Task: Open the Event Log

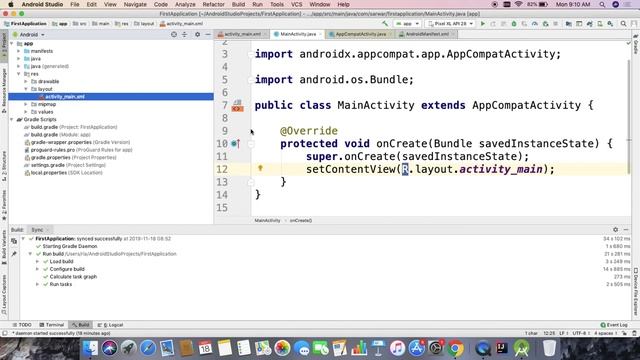Action: pos(614,325)
